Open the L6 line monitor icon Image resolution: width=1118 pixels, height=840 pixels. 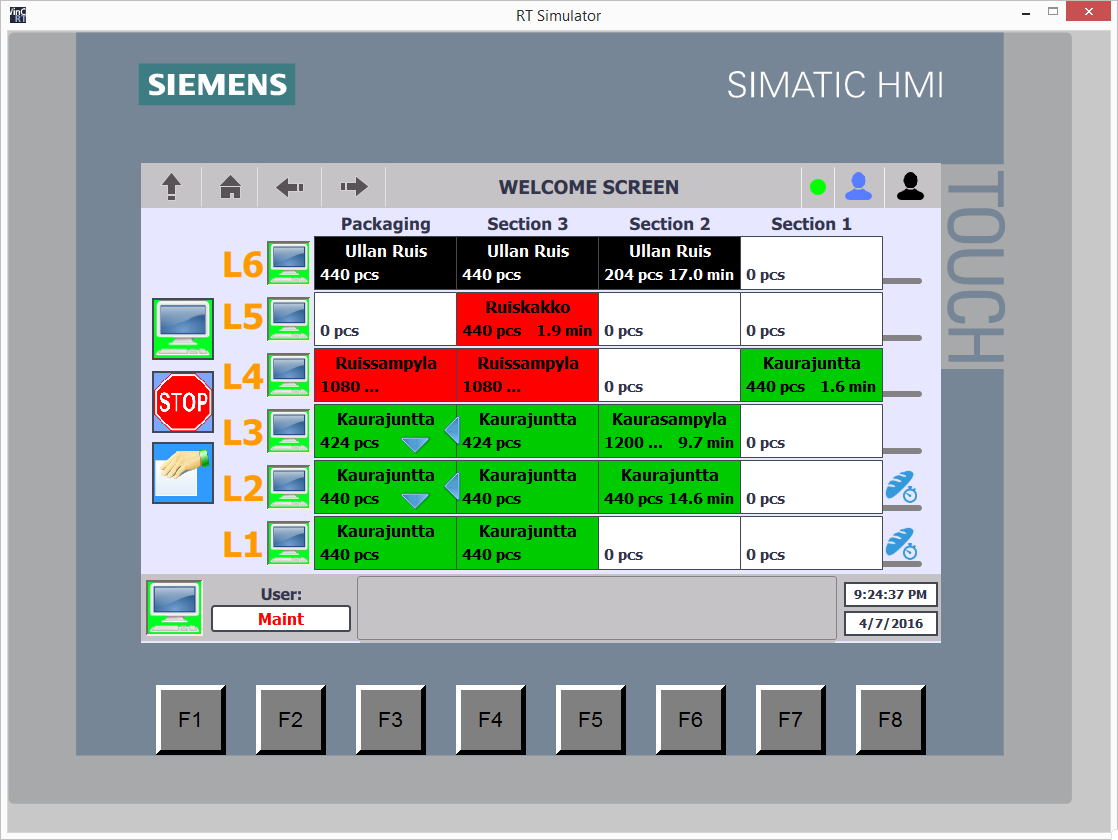coord(289,263)
